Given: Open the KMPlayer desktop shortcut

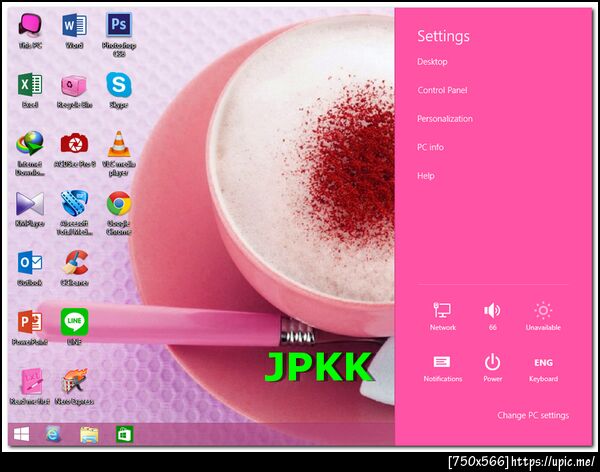Looking at the screenshot, I should tap(30, 209).
